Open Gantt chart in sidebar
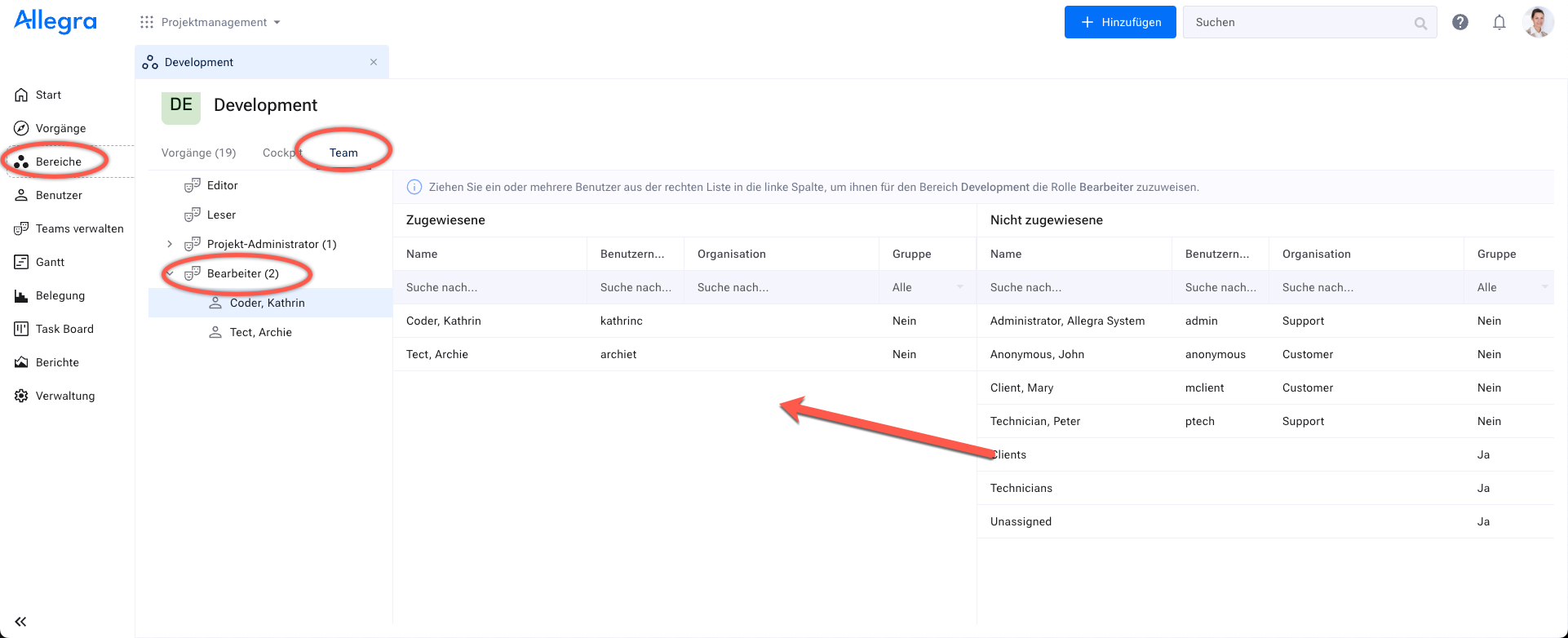This screenshot has height=638, width=1568. [50, 262]
